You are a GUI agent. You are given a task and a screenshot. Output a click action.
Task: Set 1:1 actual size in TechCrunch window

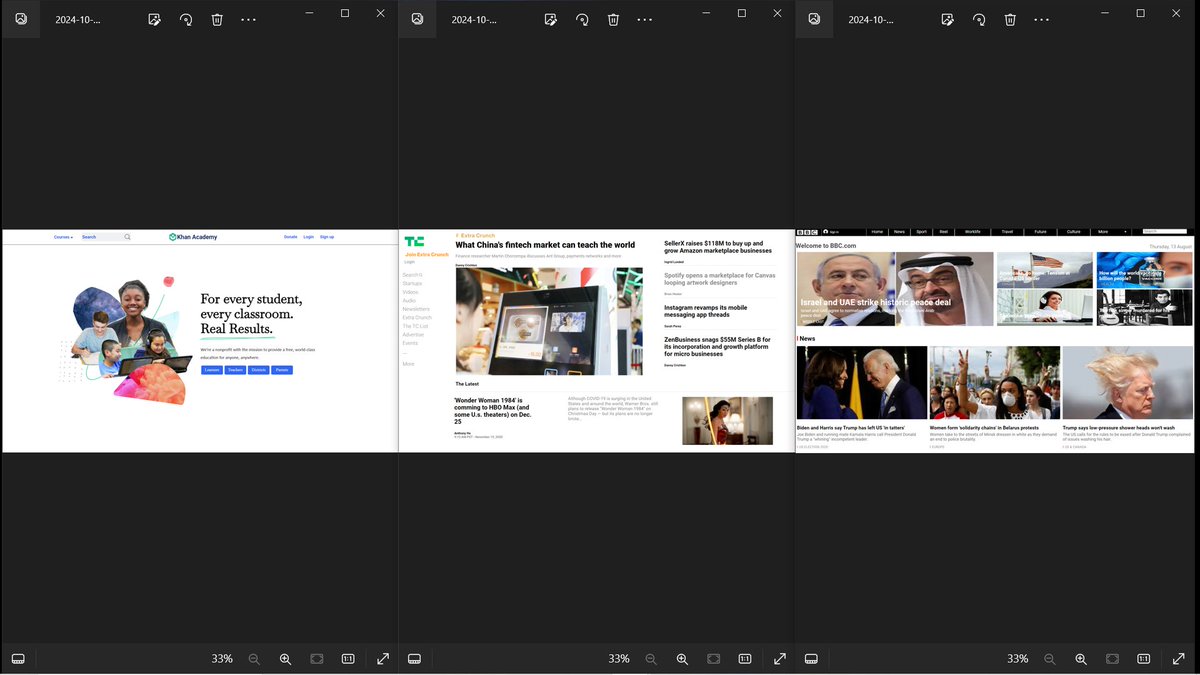[745, 659]
